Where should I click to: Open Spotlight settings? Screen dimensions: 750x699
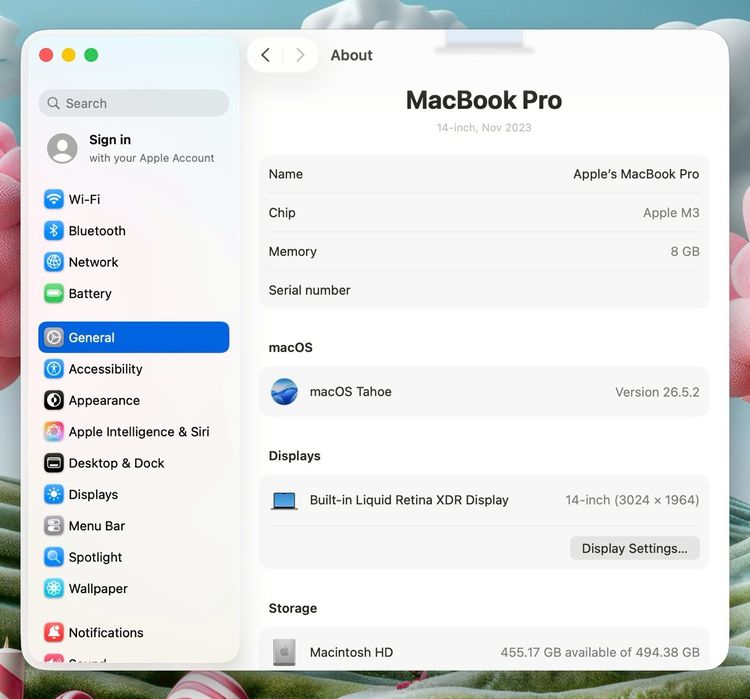pyautogui.click(x=133, y=557)
